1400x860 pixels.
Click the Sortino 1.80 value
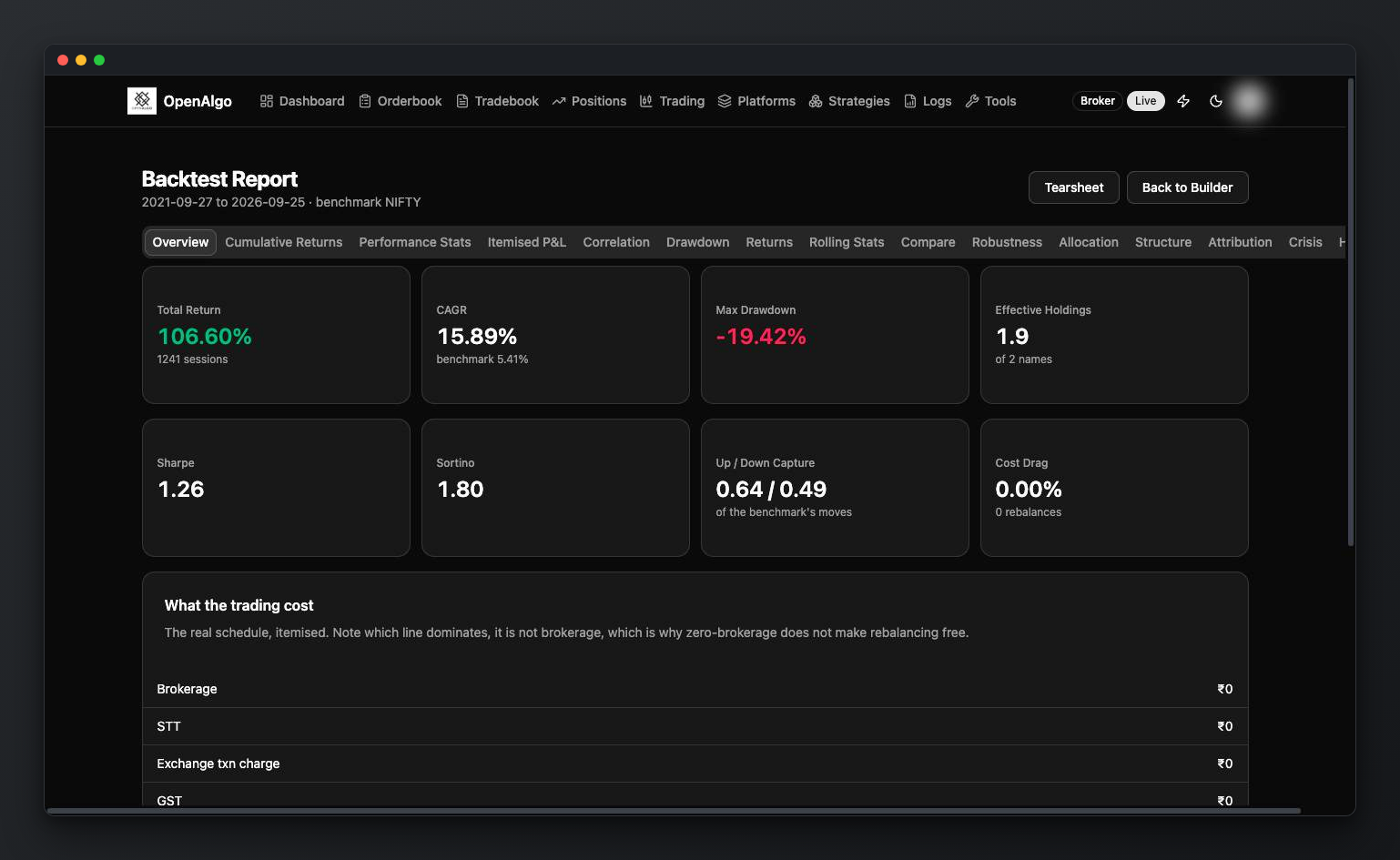pos(461,490)
